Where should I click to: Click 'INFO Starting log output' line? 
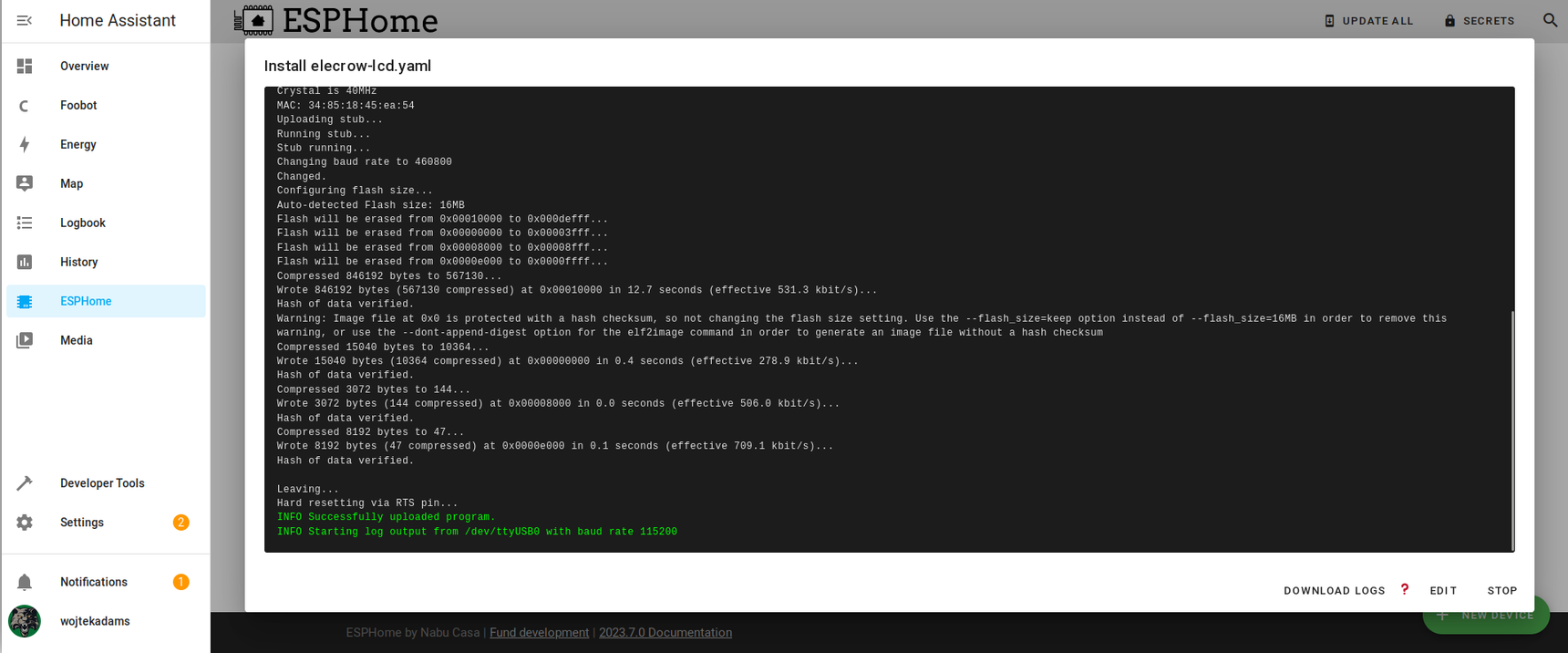click(x=477, y=532)
